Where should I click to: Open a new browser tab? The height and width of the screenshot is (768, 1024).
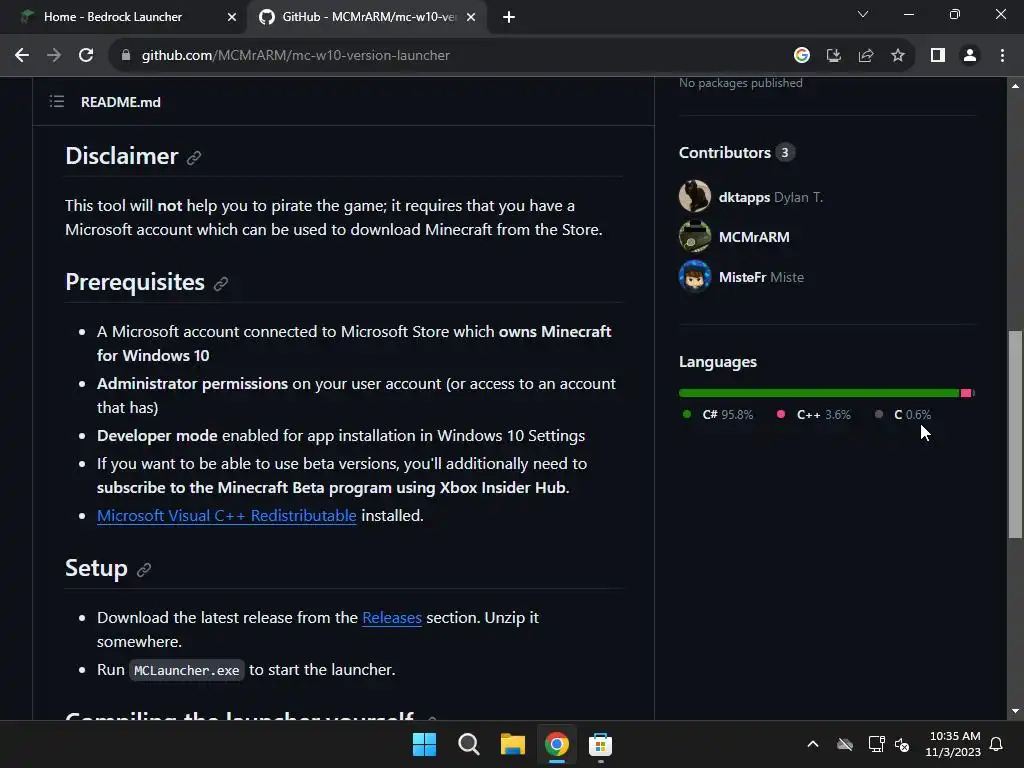point(509,17)
